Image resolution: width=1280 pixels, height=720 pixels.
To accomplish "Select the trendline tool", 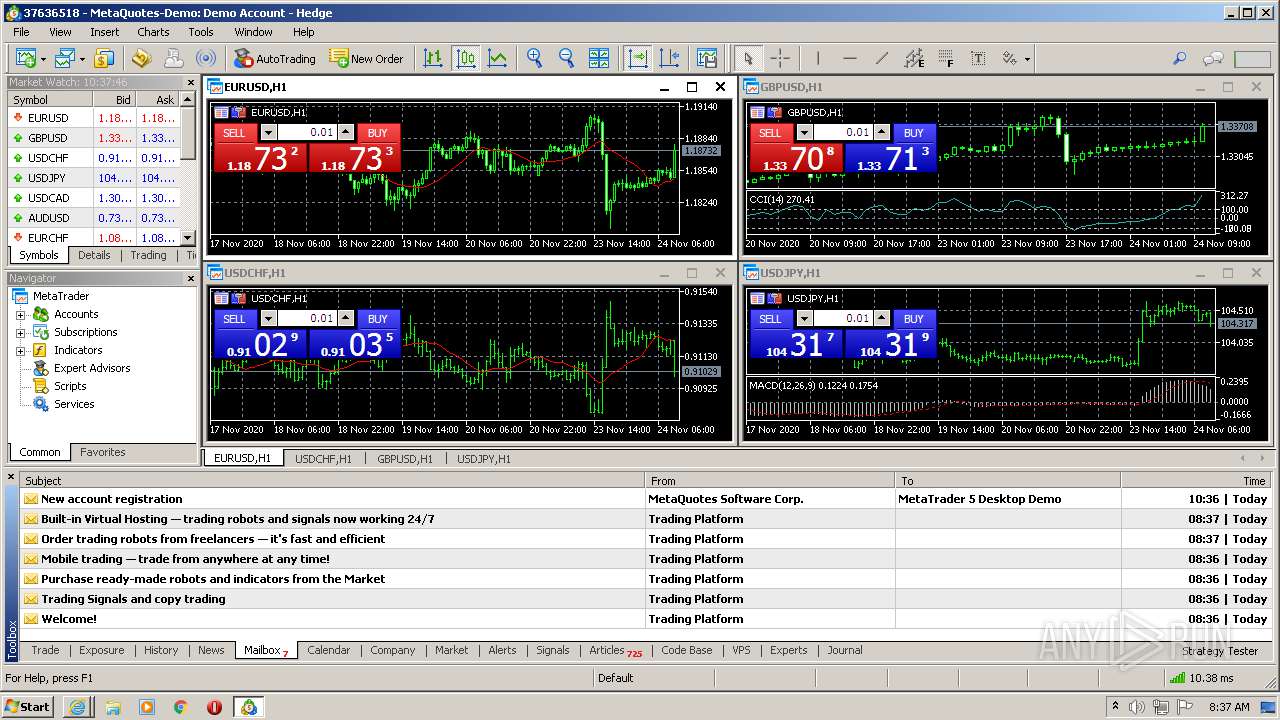I will tap(882, 59).
